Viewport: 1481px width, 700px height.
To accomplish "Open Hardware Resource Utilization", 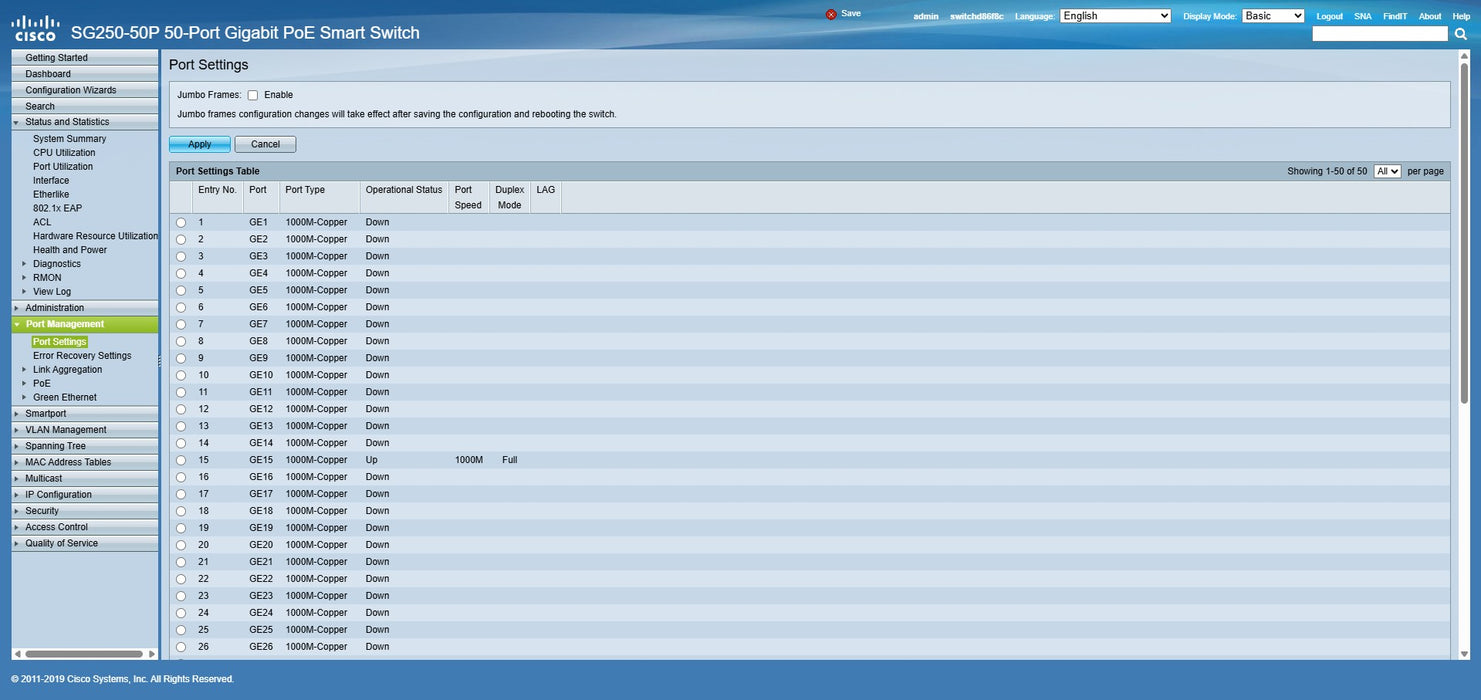I will [x=95, y=236].
